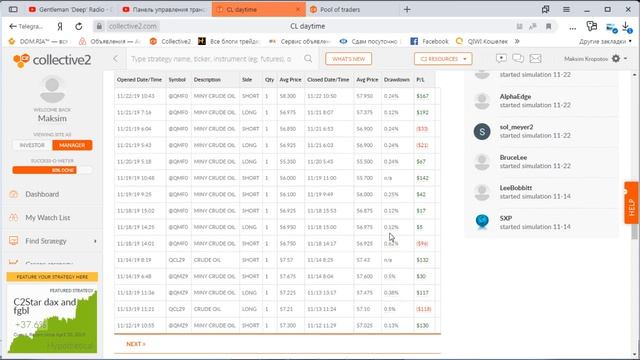Open the settings gear next to Maksim Kropotov

pyautogui.click(x=616, y=58)
